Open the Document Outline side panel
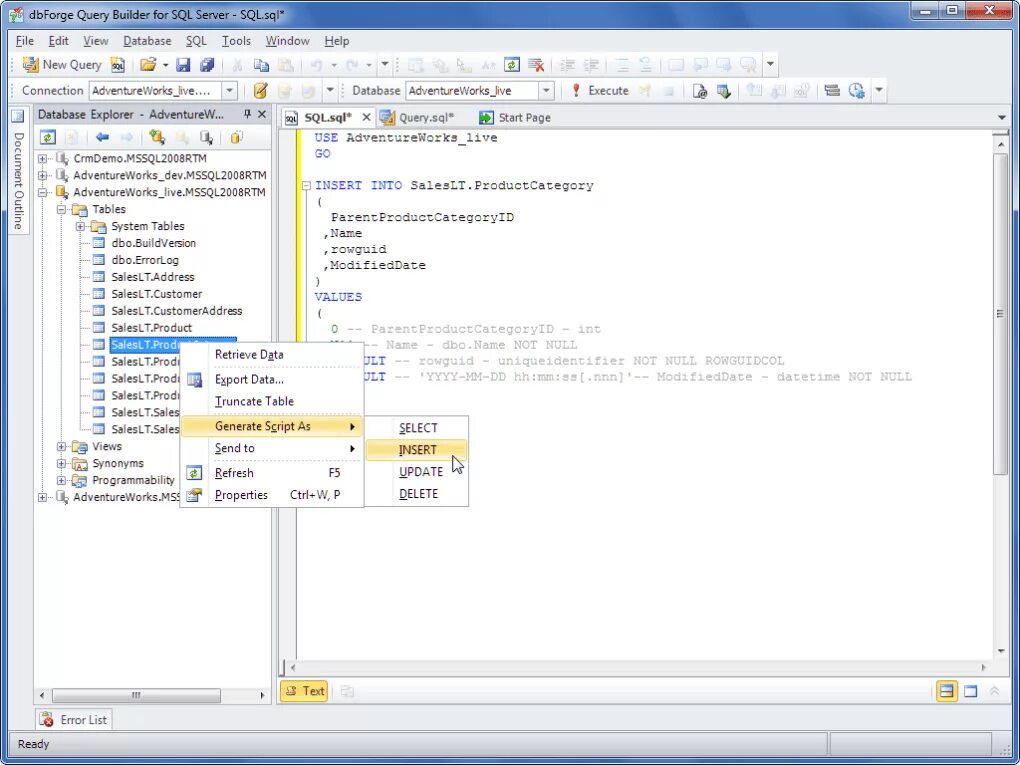This screenshot has height=765, width=1020. (18, 170)
